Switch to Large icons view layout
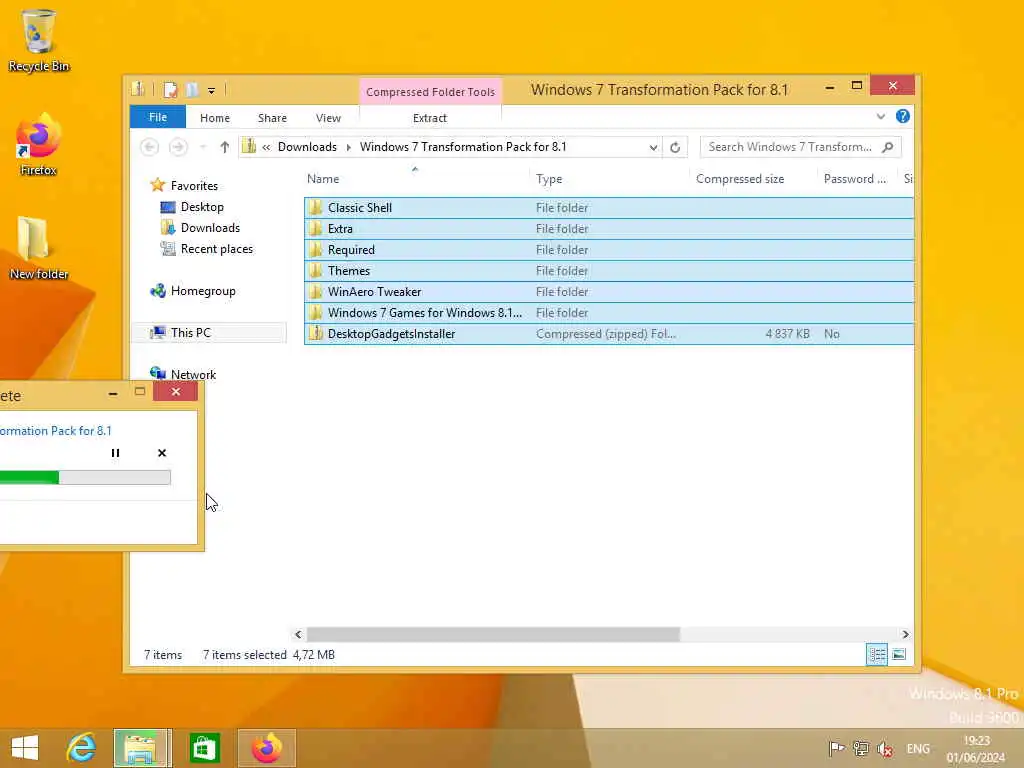This screenshot has height=768, width=1024. coord(899,654)
